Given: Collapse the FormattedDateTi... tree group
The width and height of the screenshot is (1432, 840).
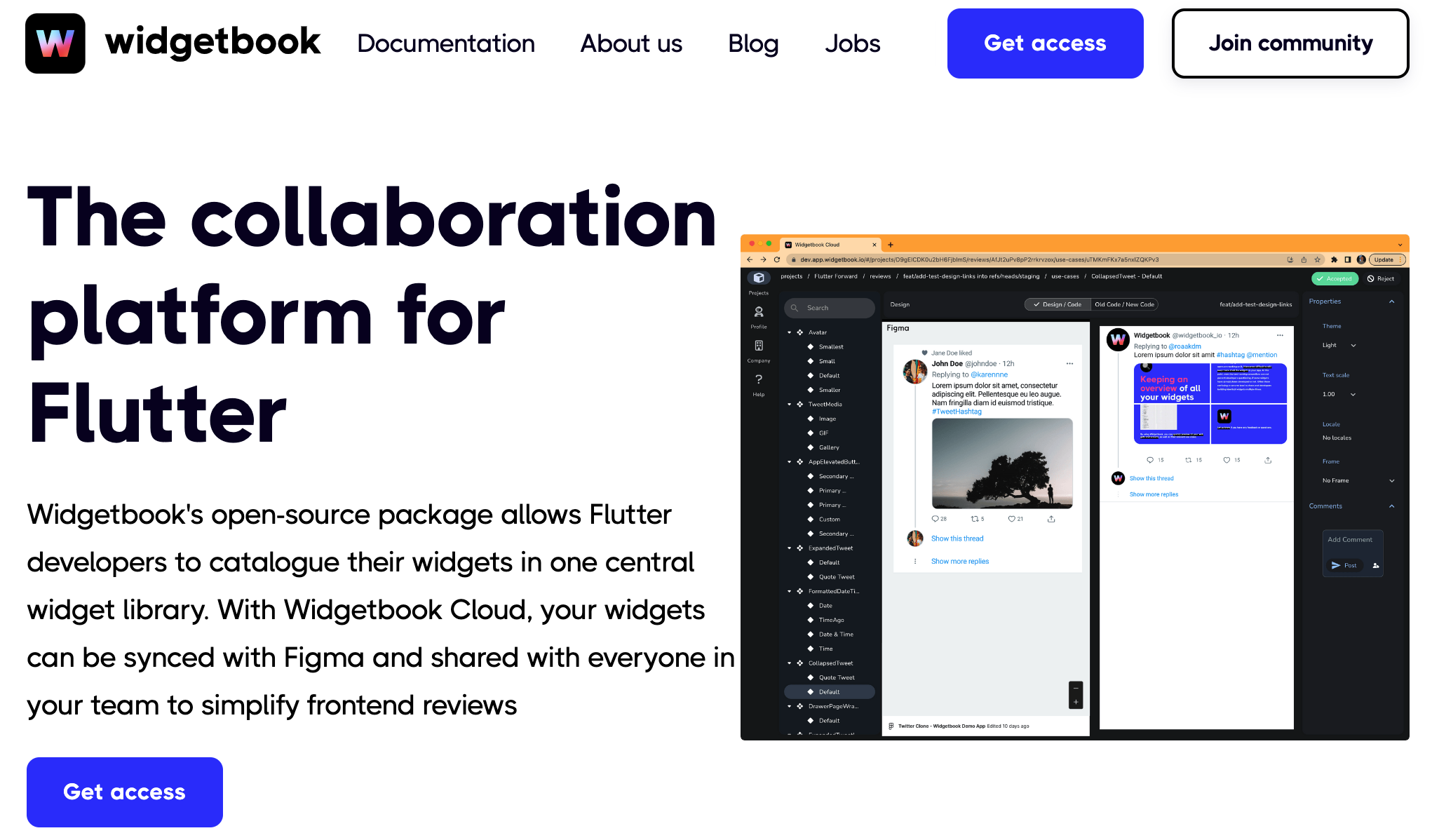Looking at the screenshot, I should (789, 591).
